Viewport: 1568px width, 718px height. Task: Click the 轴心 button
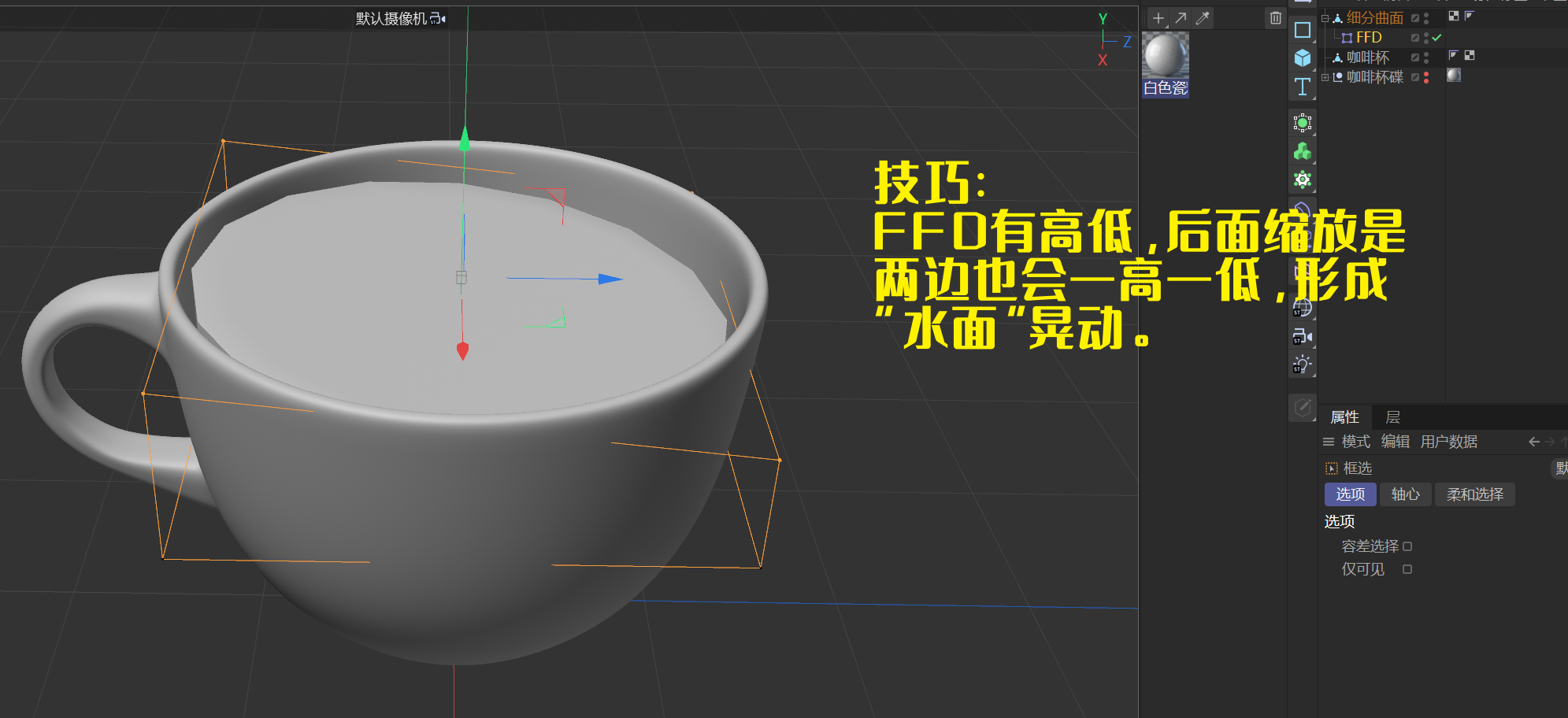coord(1405,494)
